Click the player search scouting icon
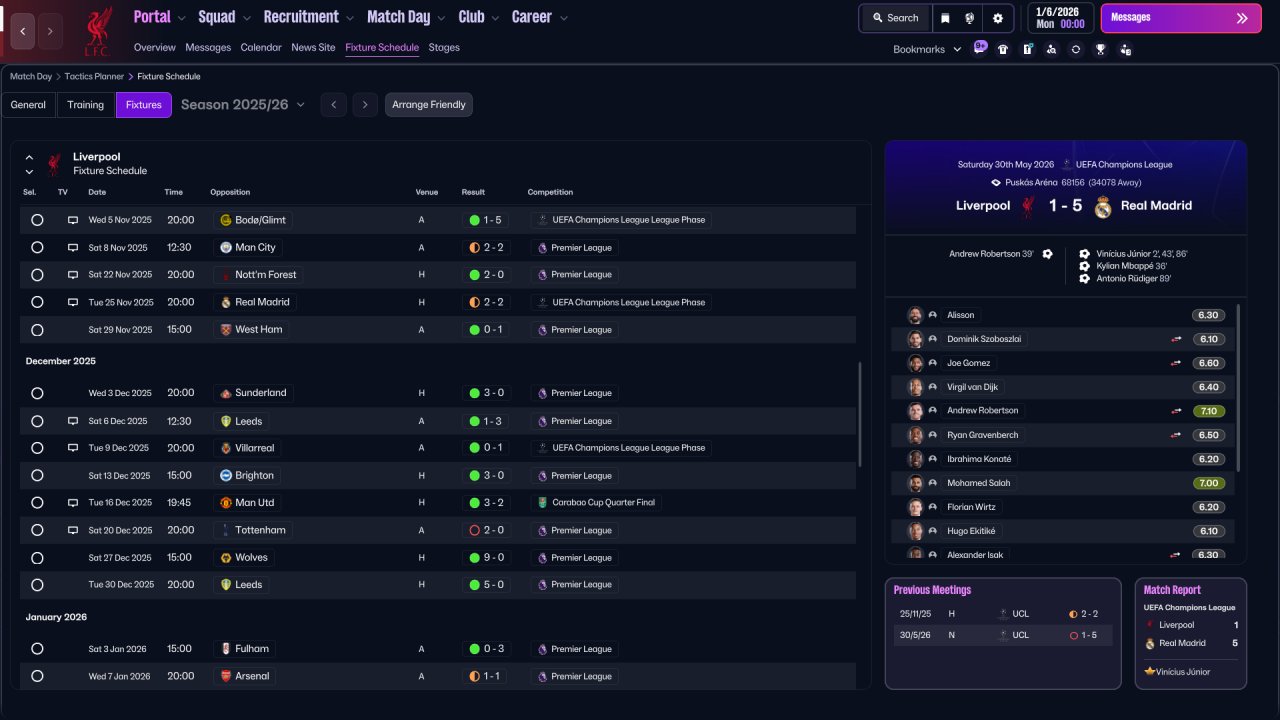 1051,49
